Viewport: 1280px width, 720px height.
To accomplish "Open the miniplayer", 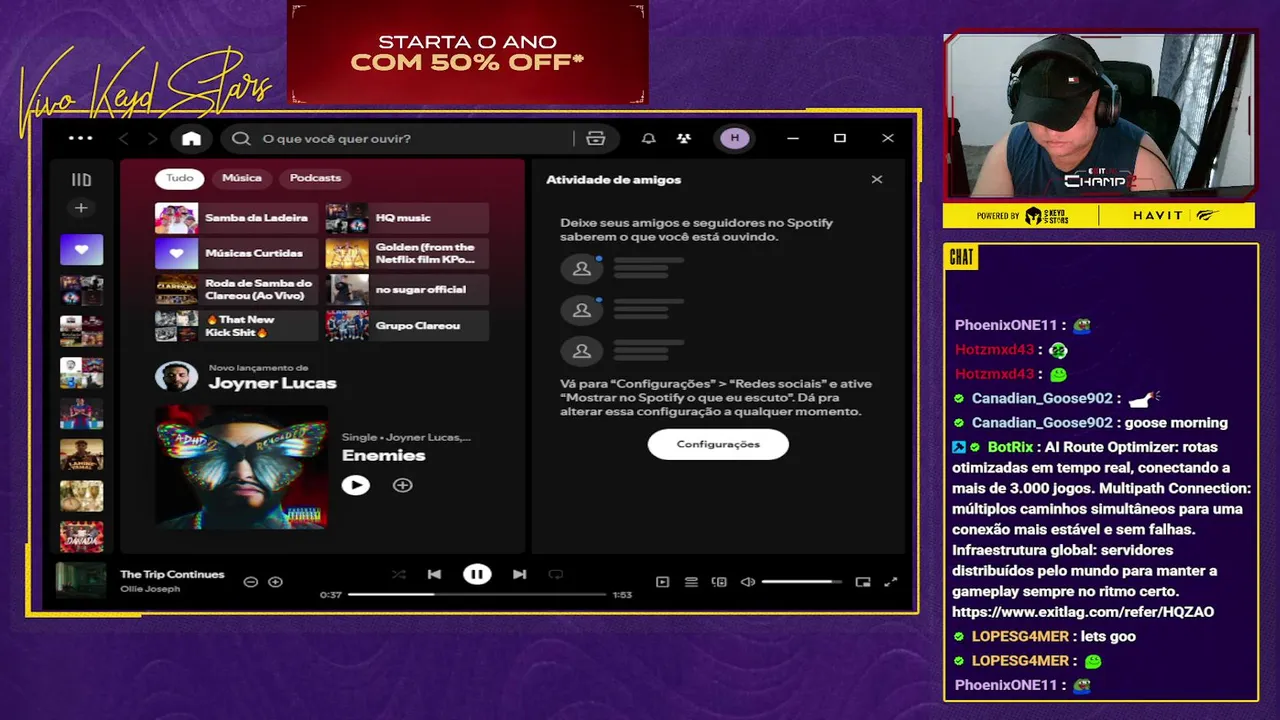I will point(863,582).
